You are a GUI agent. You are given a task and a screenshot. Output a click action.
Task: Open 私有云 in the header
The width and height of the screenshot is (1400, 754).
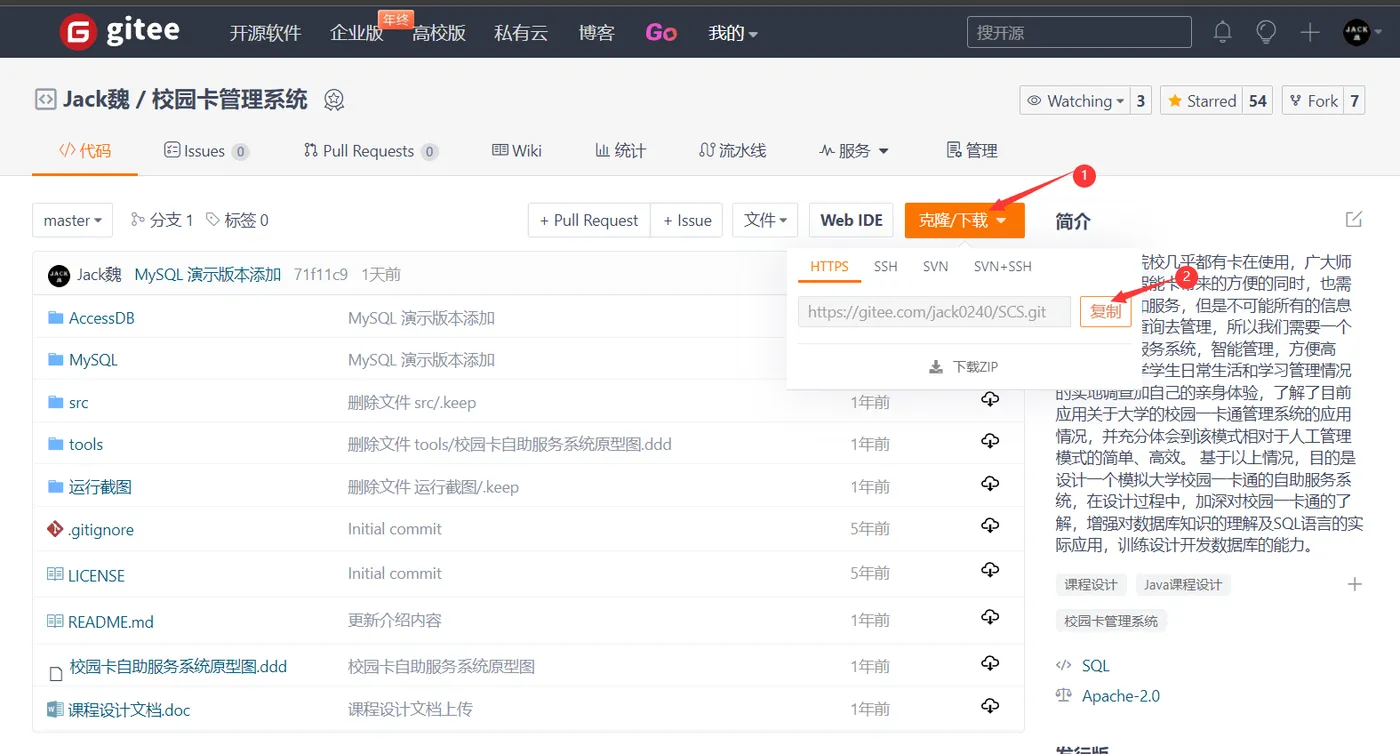[521, 33]
